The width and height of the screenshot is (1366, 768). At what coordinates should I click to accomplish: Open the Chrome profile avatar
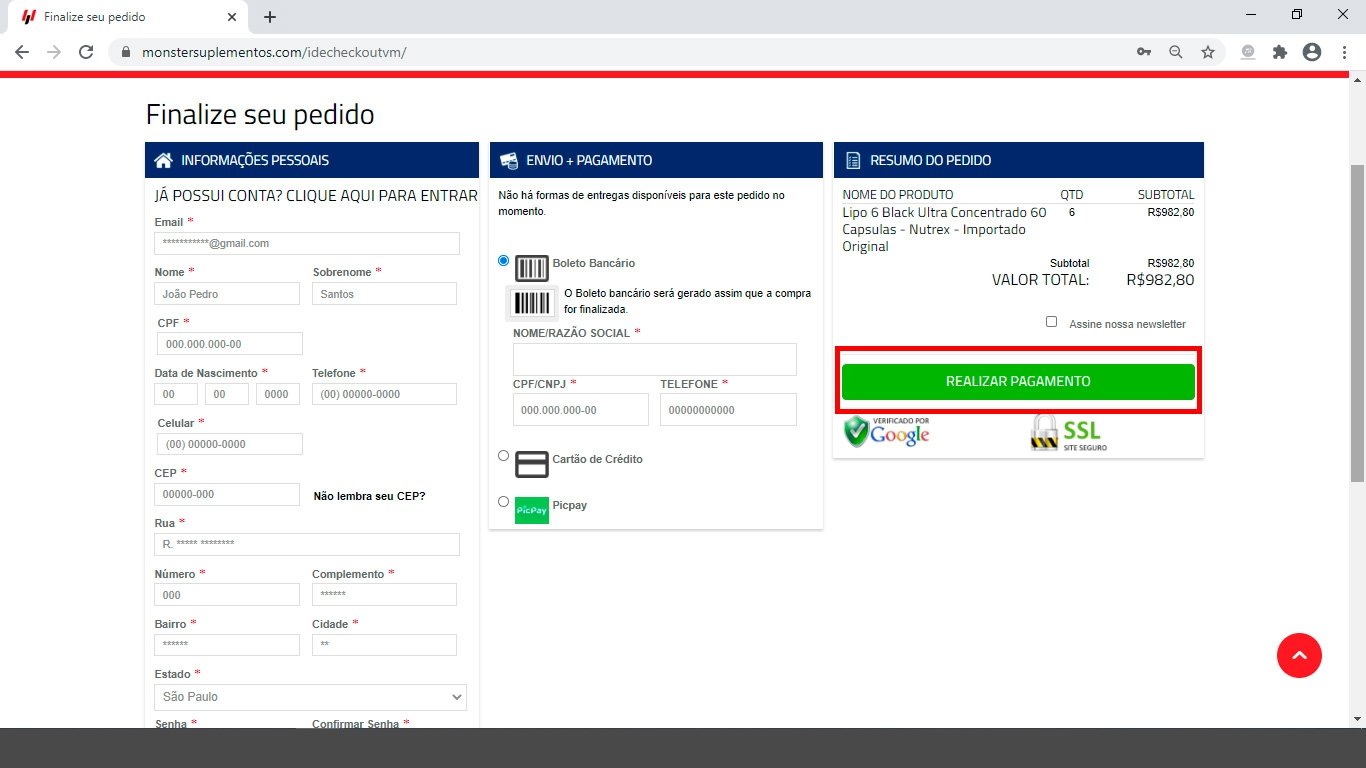(x=1312, y=52)
